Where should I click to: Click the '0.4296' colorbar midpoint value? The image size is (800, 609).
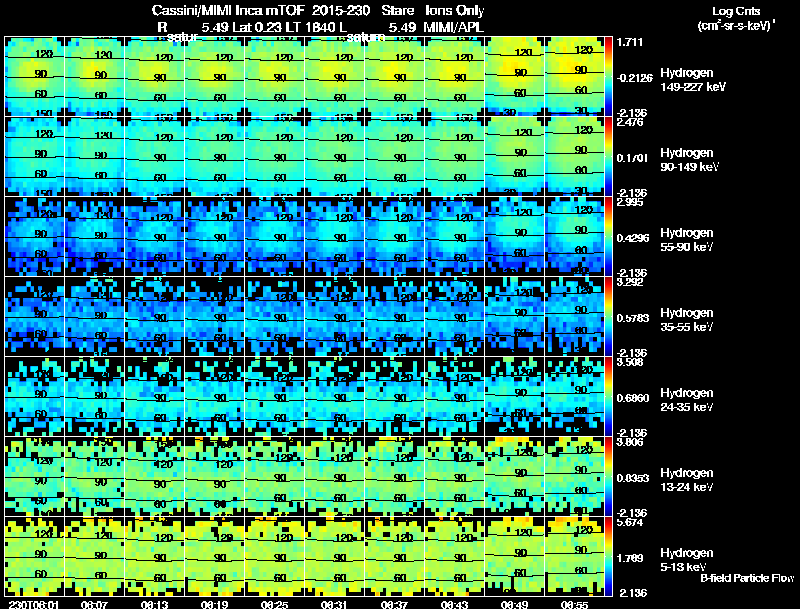tap(633, 238)
